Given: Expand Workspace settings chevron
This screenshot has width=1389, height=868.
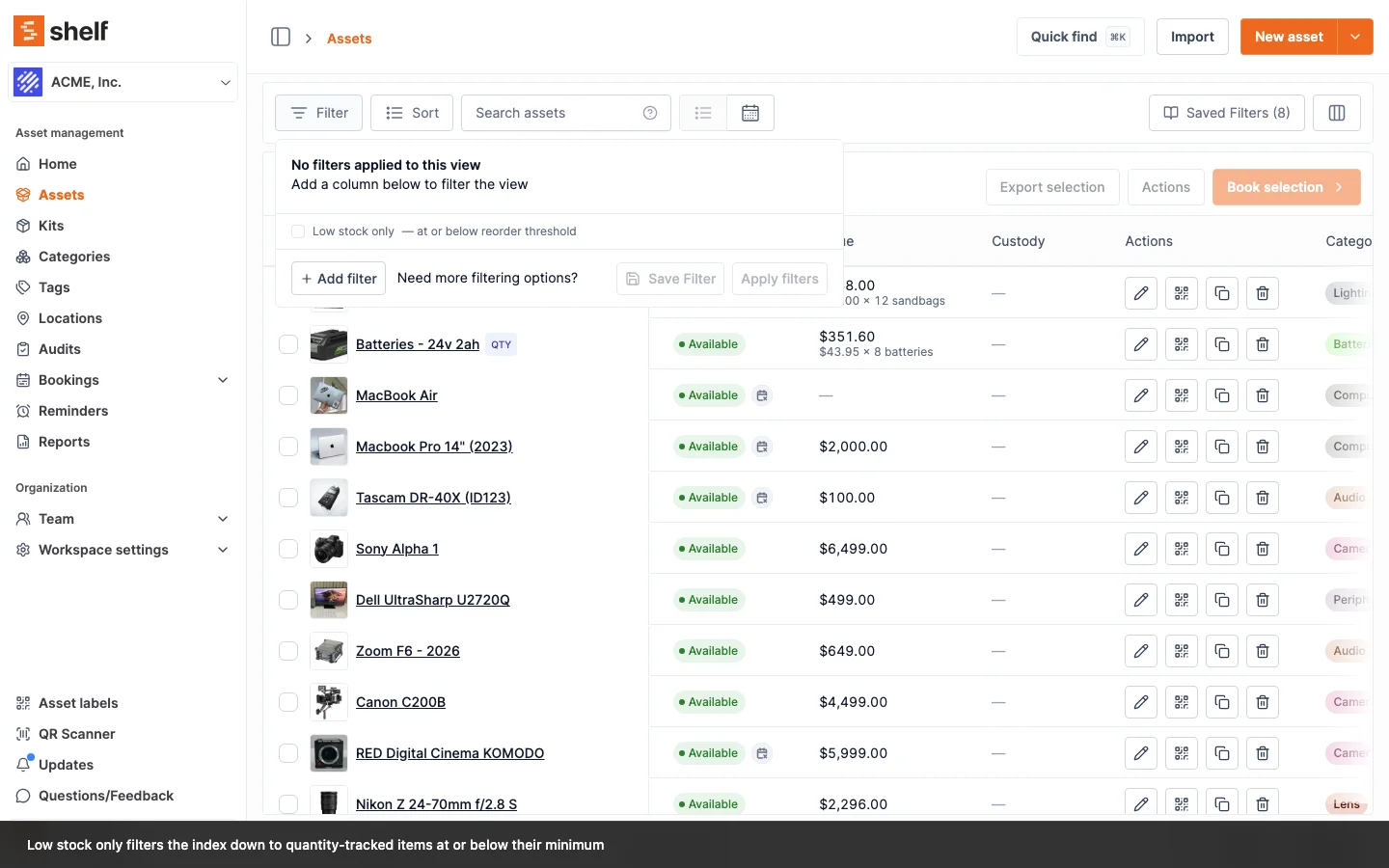Looking at the screenshot, I should 223,550.
